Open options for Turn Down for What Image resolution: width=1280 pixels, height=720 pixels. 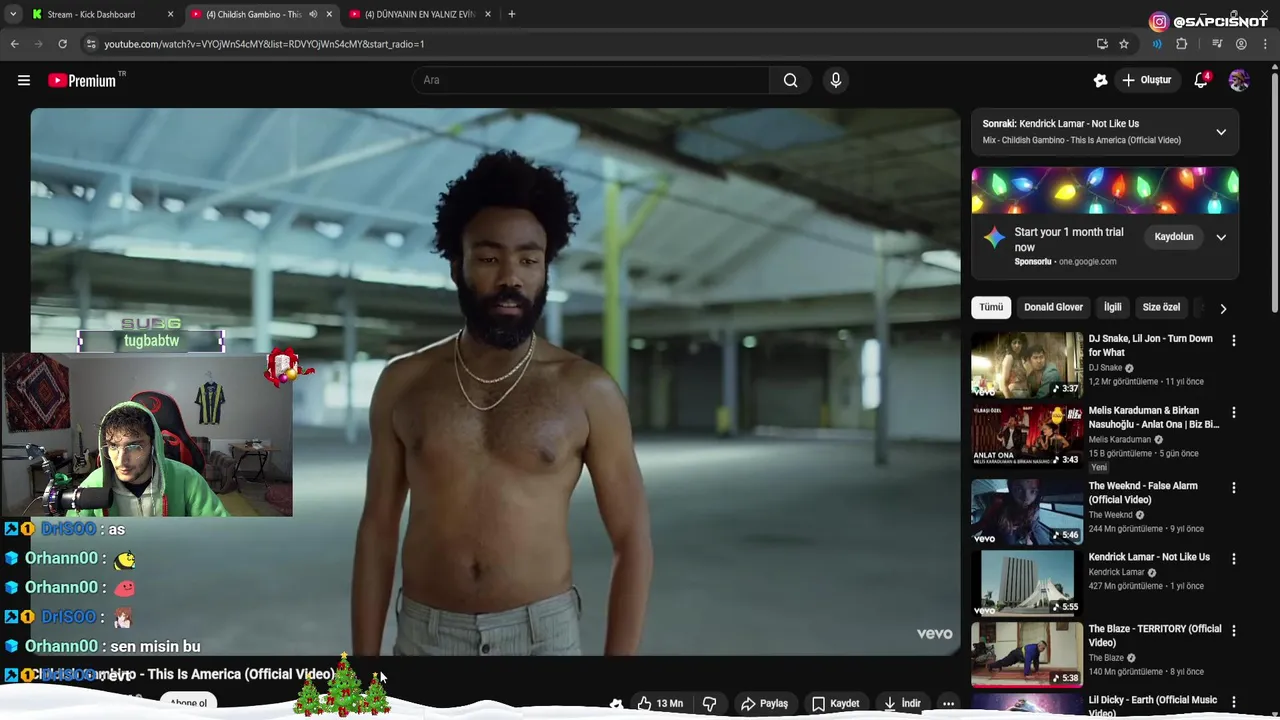1233,341
